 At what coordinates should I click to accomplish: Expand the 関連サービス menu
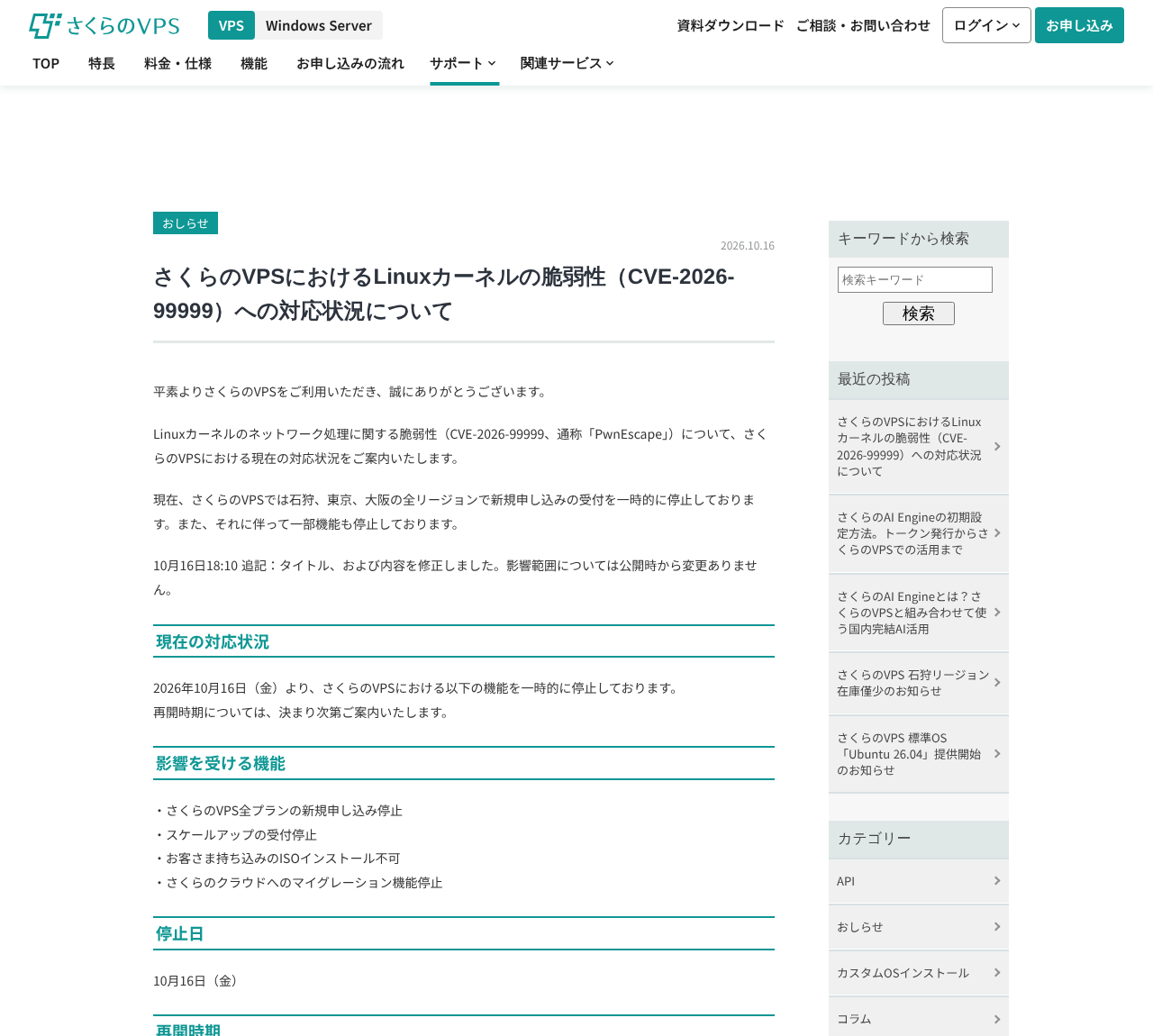(x=567, y=63)
